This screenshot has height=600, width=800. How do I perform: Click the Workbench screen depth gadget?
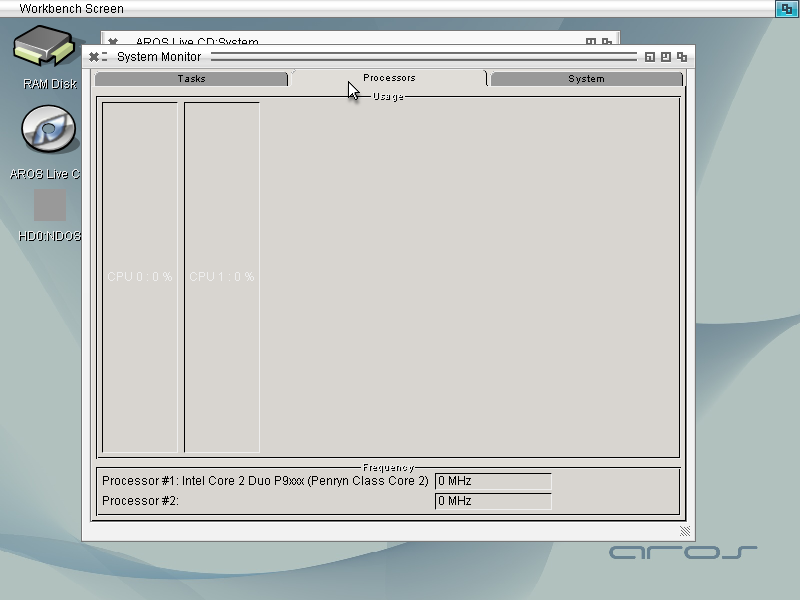pos(786,9)
